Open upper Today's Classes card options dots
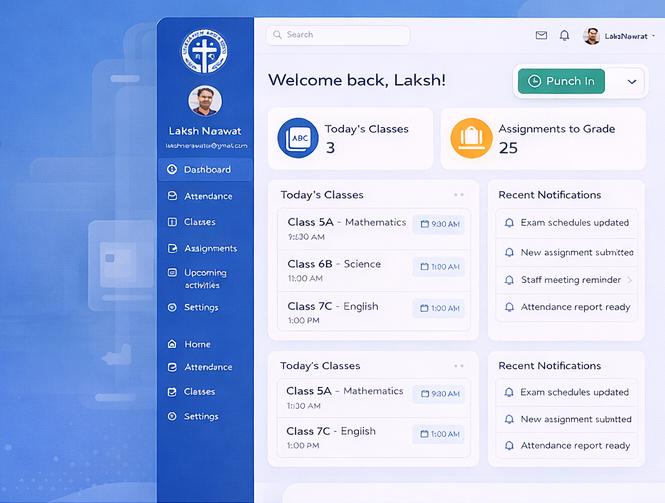 (458, 195)
